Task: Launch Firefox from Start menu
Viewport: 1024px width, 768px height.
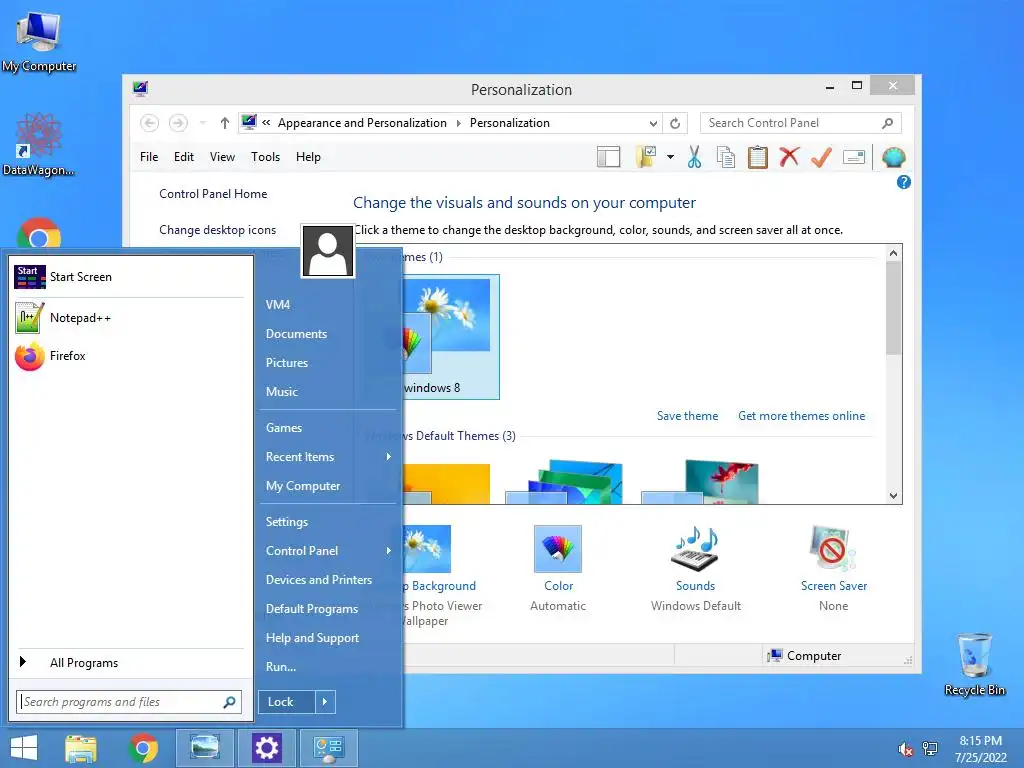Action: [129, 356]
